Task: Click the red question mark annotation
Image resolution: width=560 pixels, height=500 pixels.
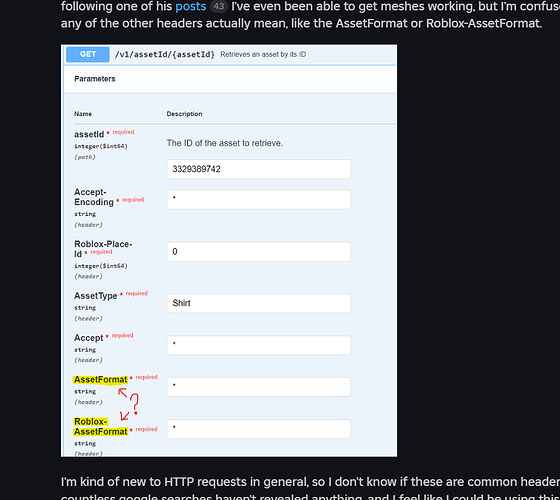Action: click(134, 404)
